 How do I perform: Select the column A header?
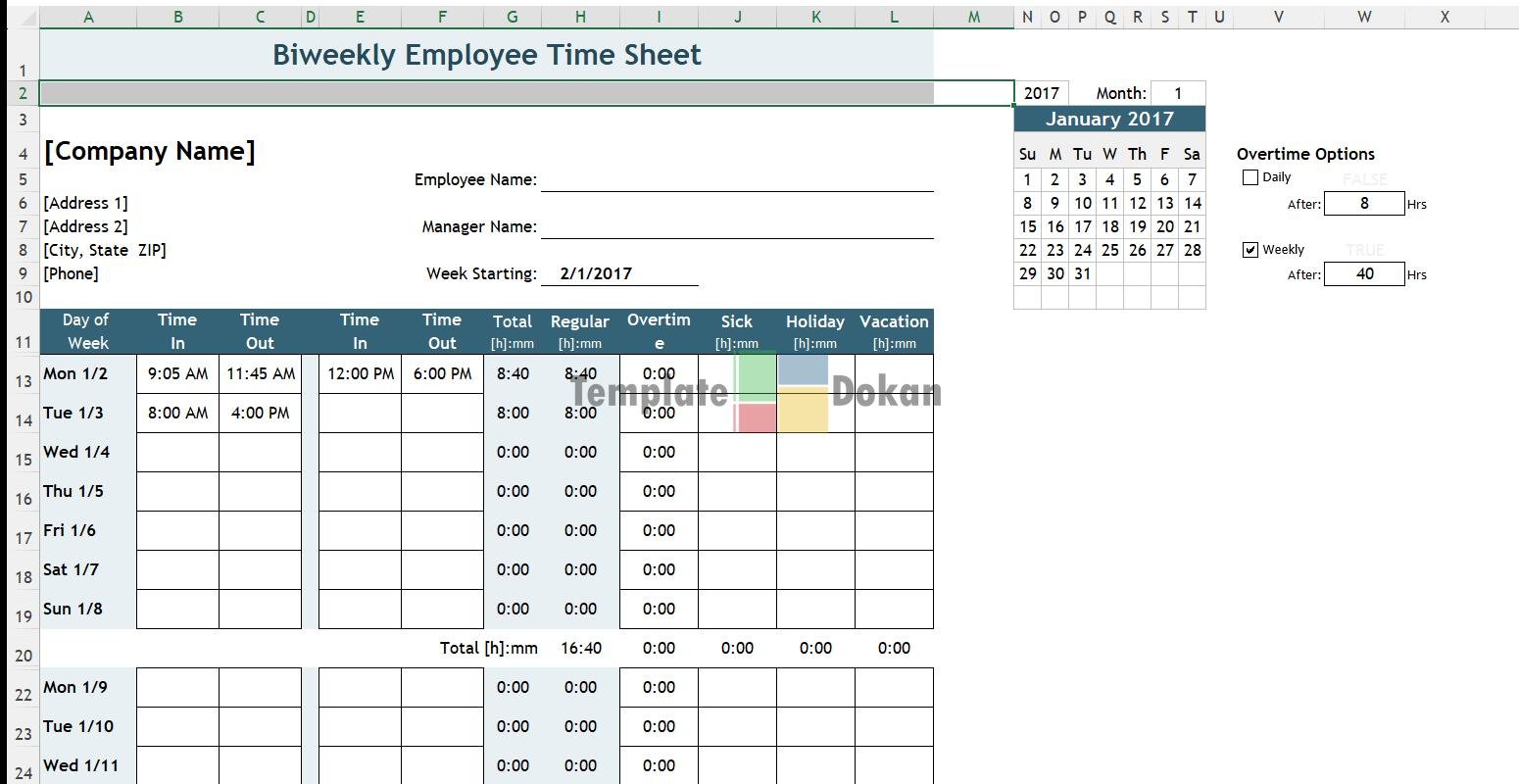click(x=88, y=17)
